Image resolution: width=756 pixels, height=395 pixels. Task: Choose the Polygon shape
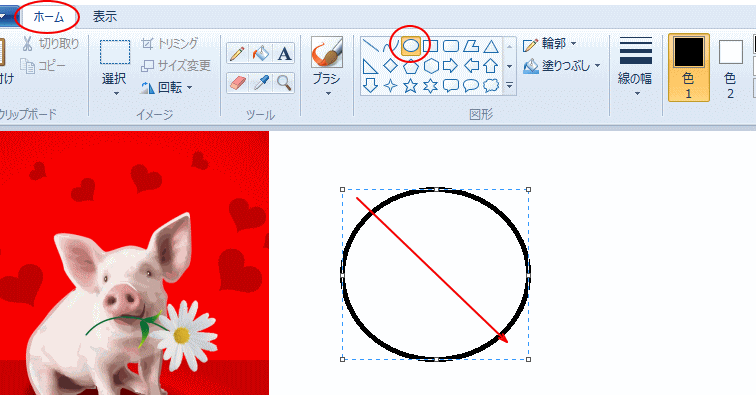pyautogui.click(x=471, y=46)
